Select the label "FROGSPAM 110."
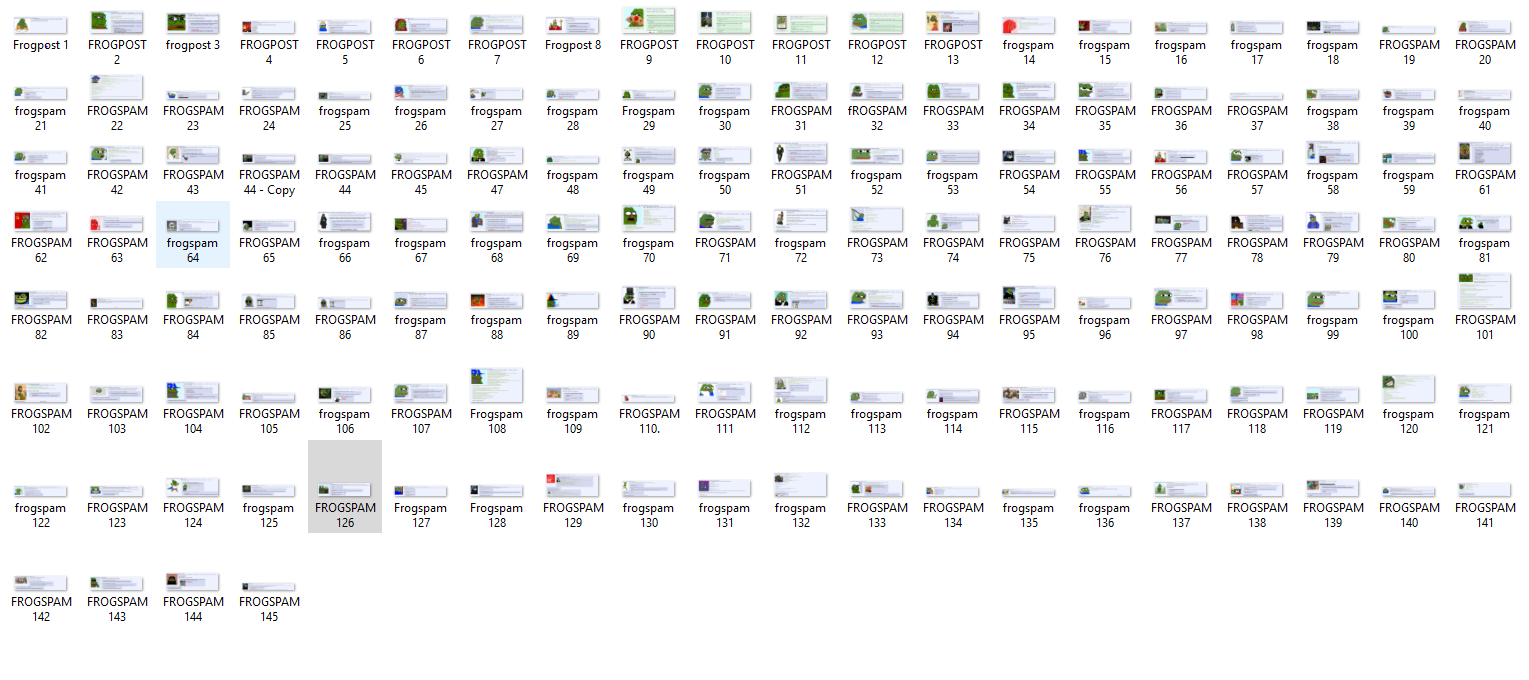The image size is (1529, 680). click(649, 421)
